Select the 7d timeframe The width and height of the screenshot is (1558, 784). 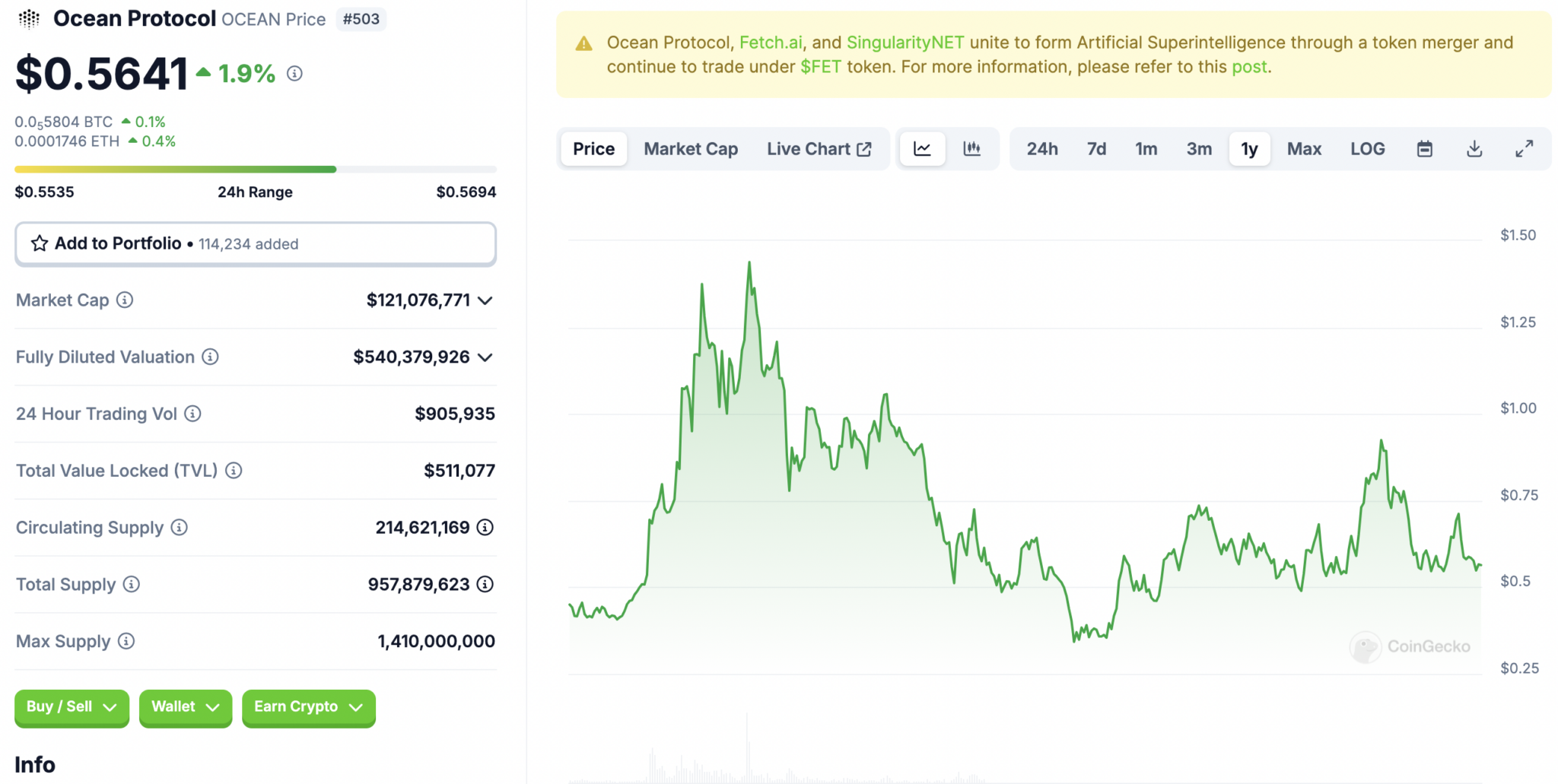1095,148
